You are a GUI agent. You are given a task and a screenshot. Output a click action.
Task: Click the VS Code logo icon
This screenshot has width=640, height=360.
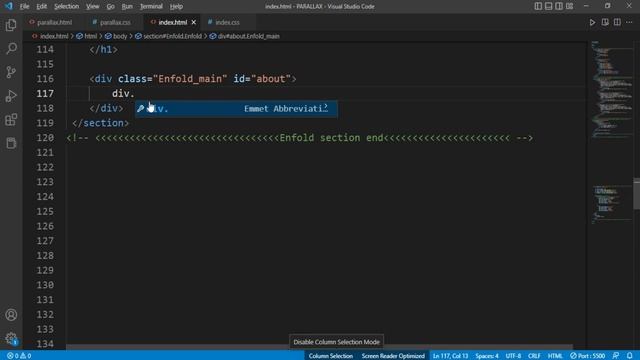9,6
